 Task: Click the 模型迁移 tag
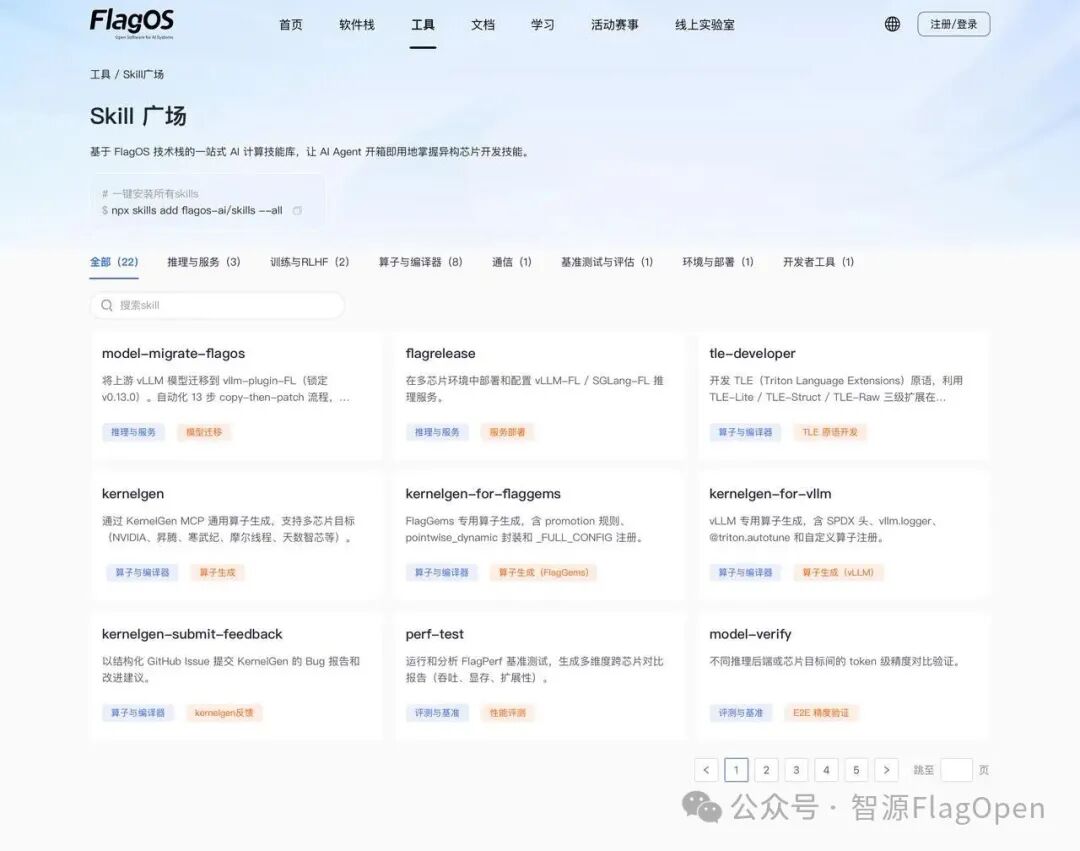point(204,432)
